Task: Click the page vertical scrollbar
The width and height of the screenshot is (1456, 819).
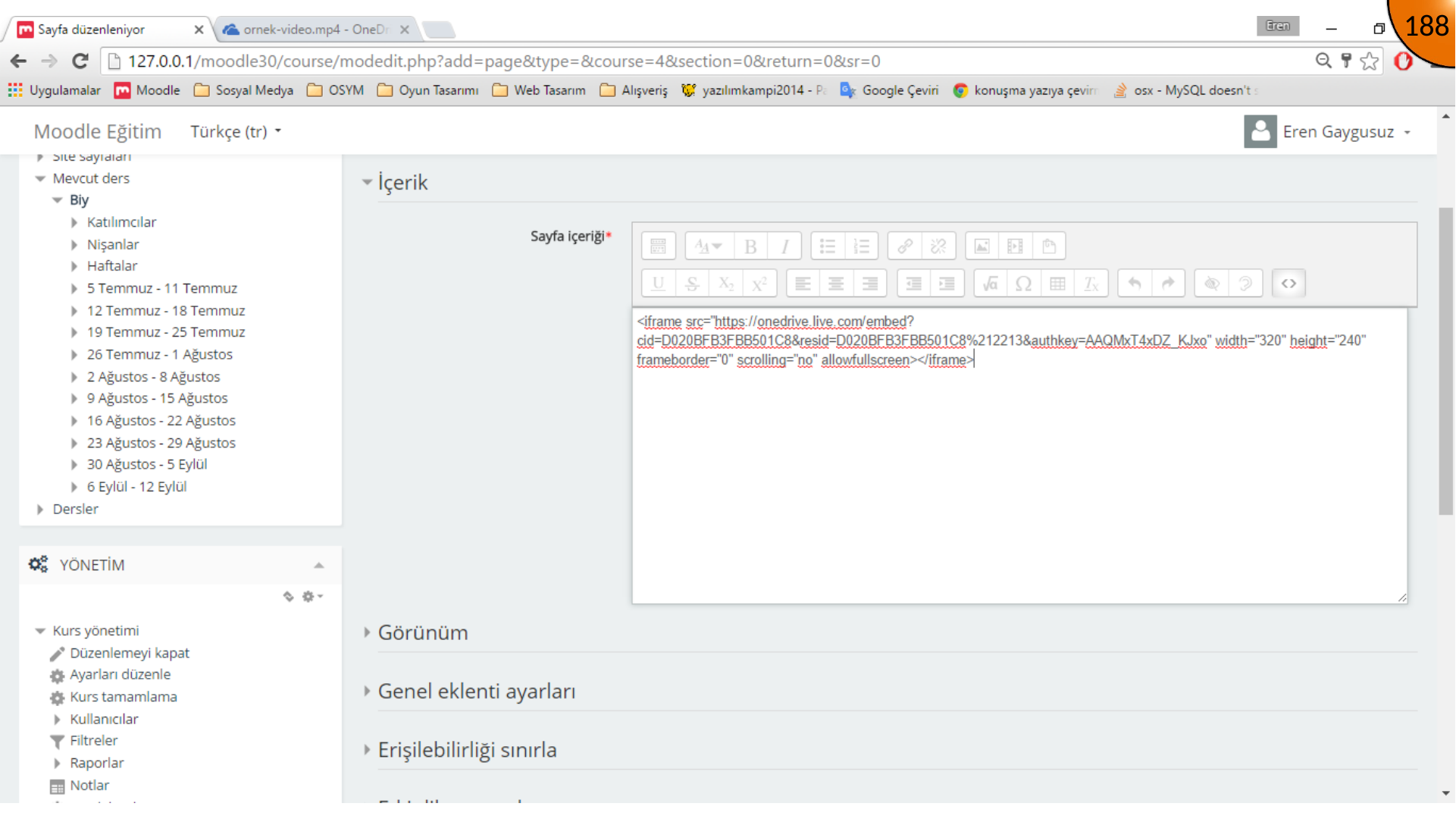Action: [x=1445, y=361]
